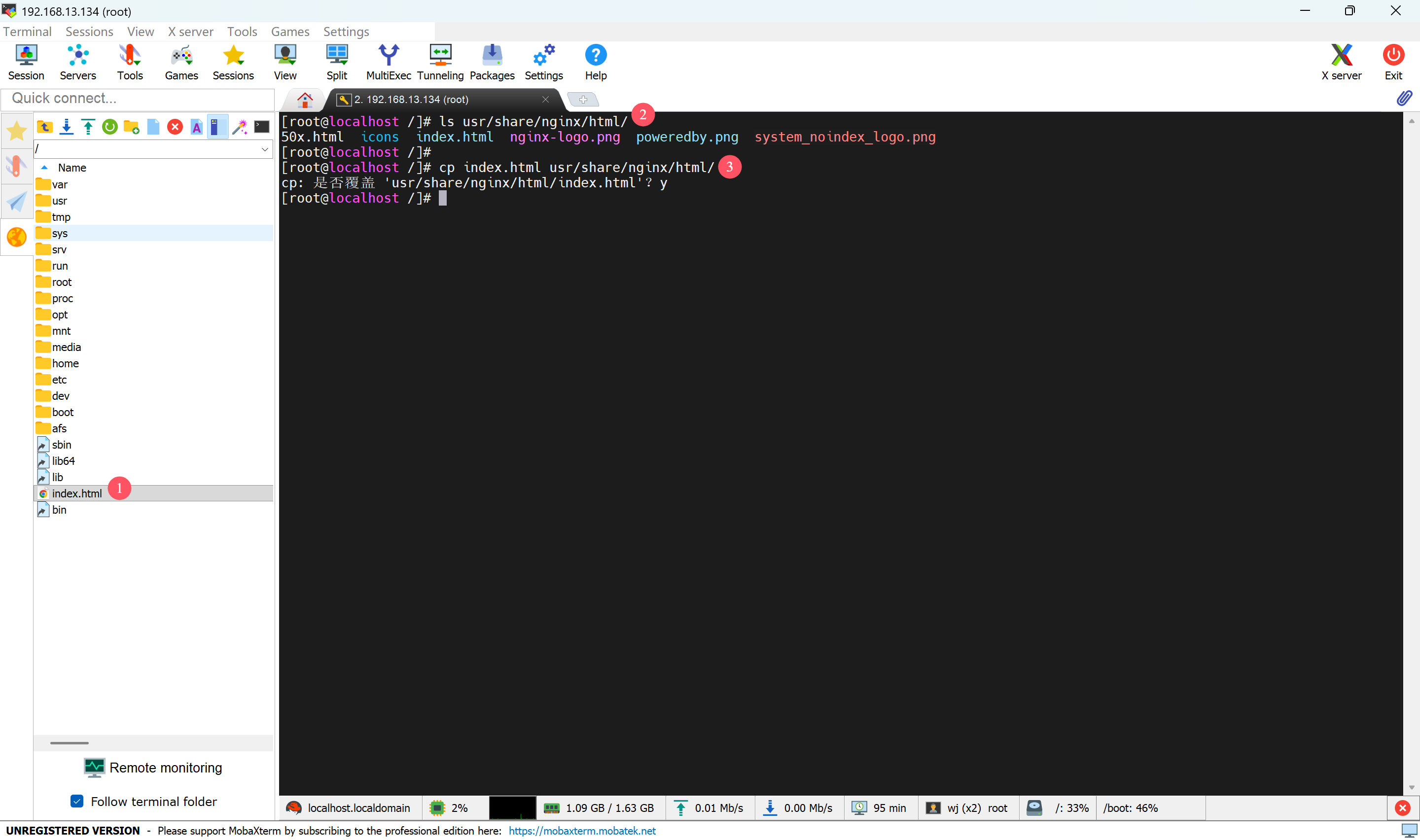Image resolution: width=1420 pixels, height=840 pixels.
Task: Click the magic wand icon in SFTP toolbar
Action: [240, 127]
